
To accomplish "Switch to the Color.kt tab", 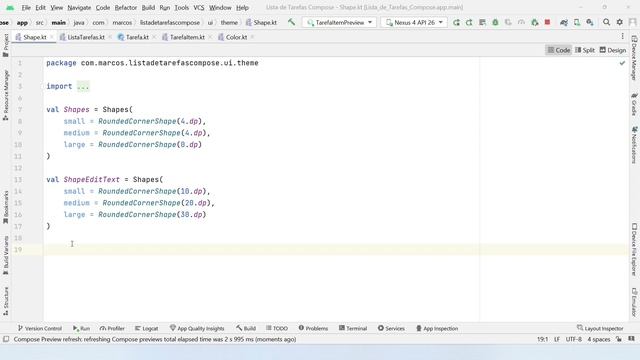I will click(236, 37).
